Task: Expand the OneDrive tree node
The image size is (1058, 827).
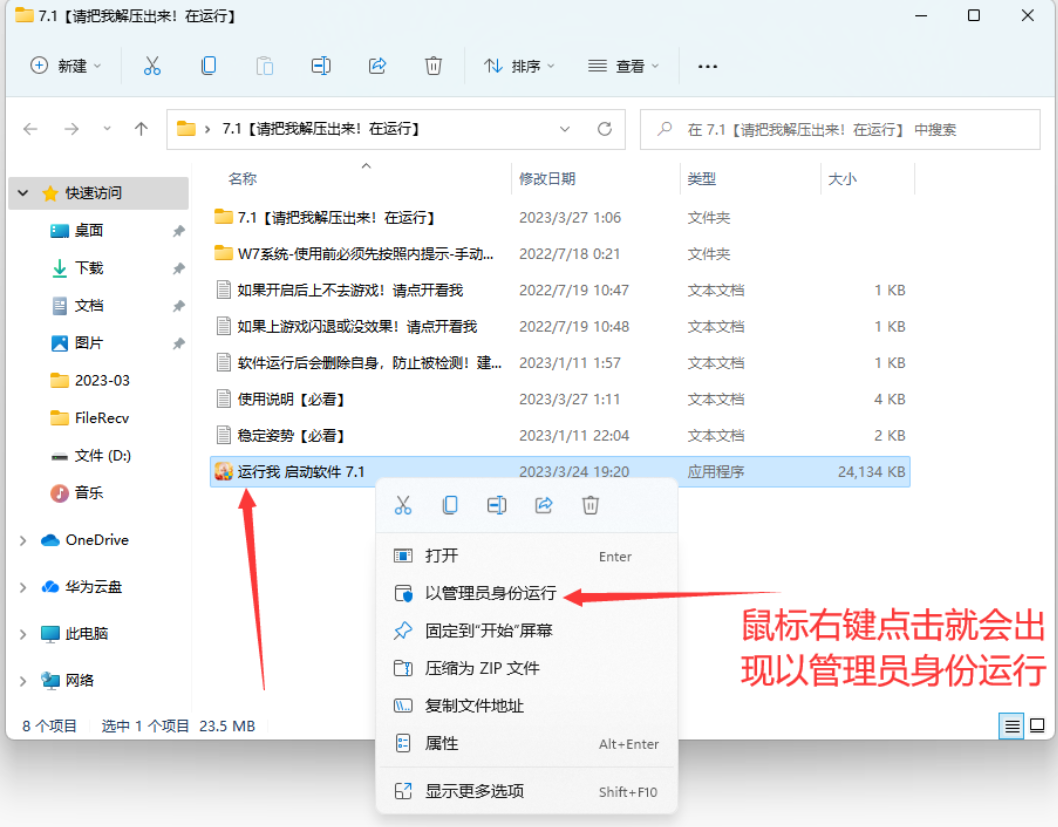Action: (23, 540)
